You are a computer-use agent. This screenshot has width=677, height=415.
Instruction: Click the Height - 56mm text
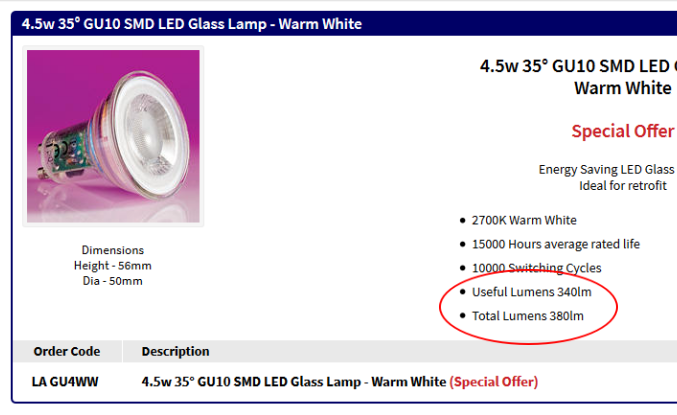tap(113, 265)
